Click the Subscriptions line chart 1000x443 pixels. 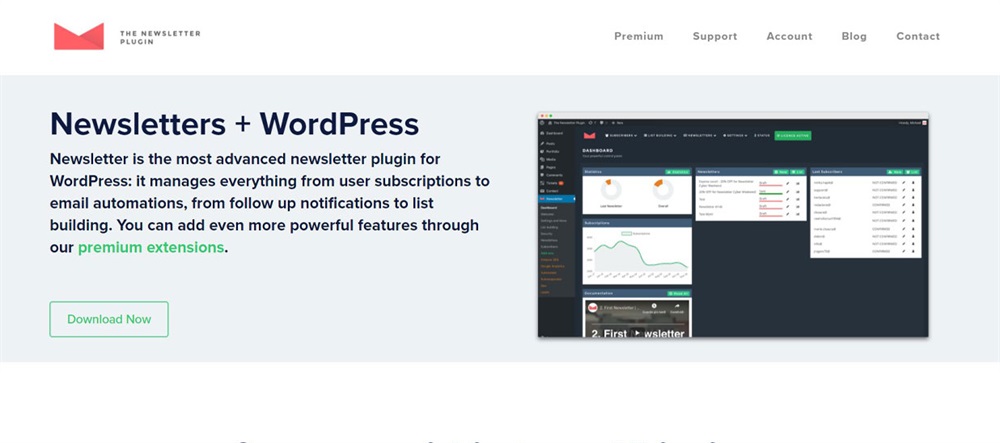coord(637,258)
